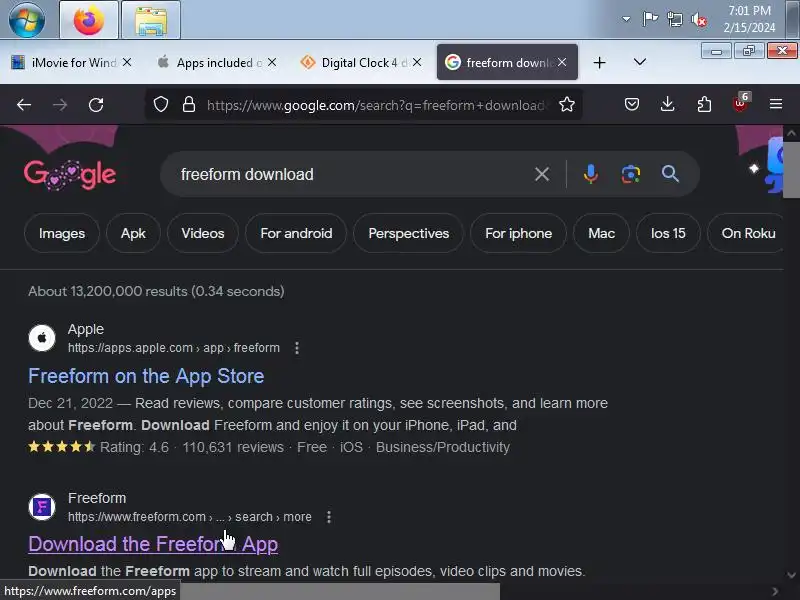Open a new browser tab
Screen dimensions: 800x600
[x=599, y=63]
